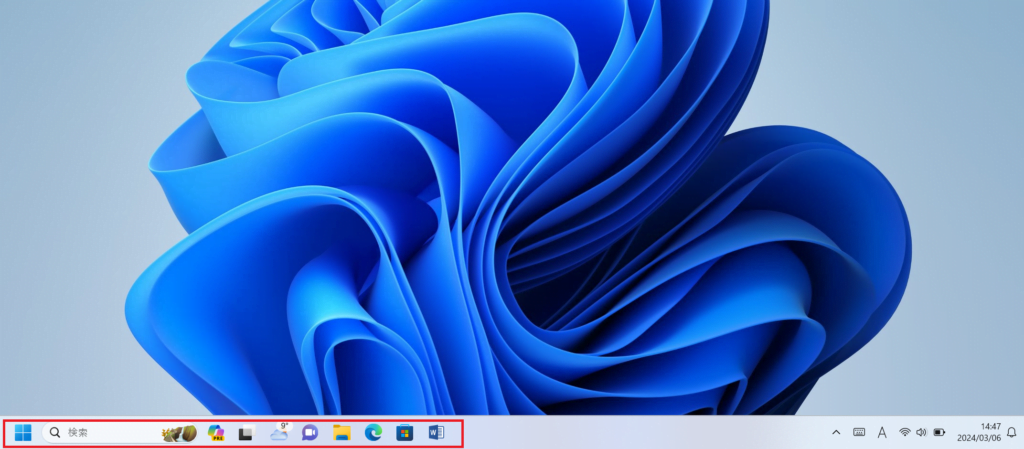The image size is (1024, 449).
Task: Open the Copilot preview icon
Action: coord(216,433)
